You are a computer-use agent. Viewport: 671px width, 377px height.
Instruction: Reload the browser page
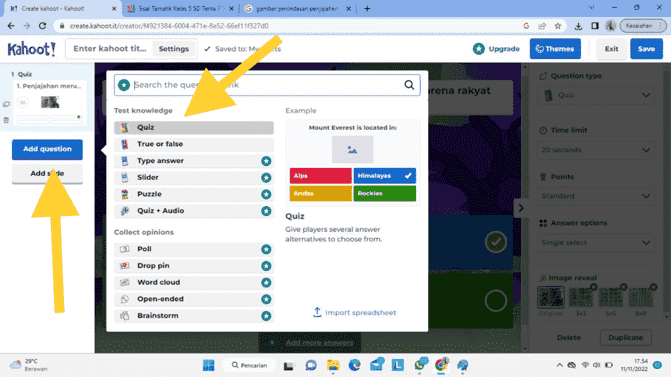42,26
